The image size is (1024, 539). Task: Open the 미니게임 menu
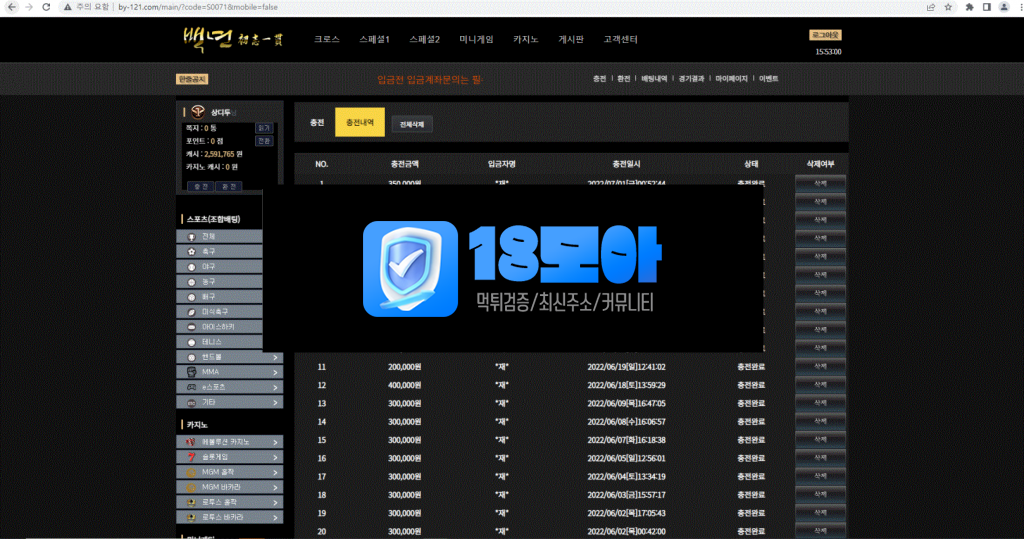[x=476, y=39]
